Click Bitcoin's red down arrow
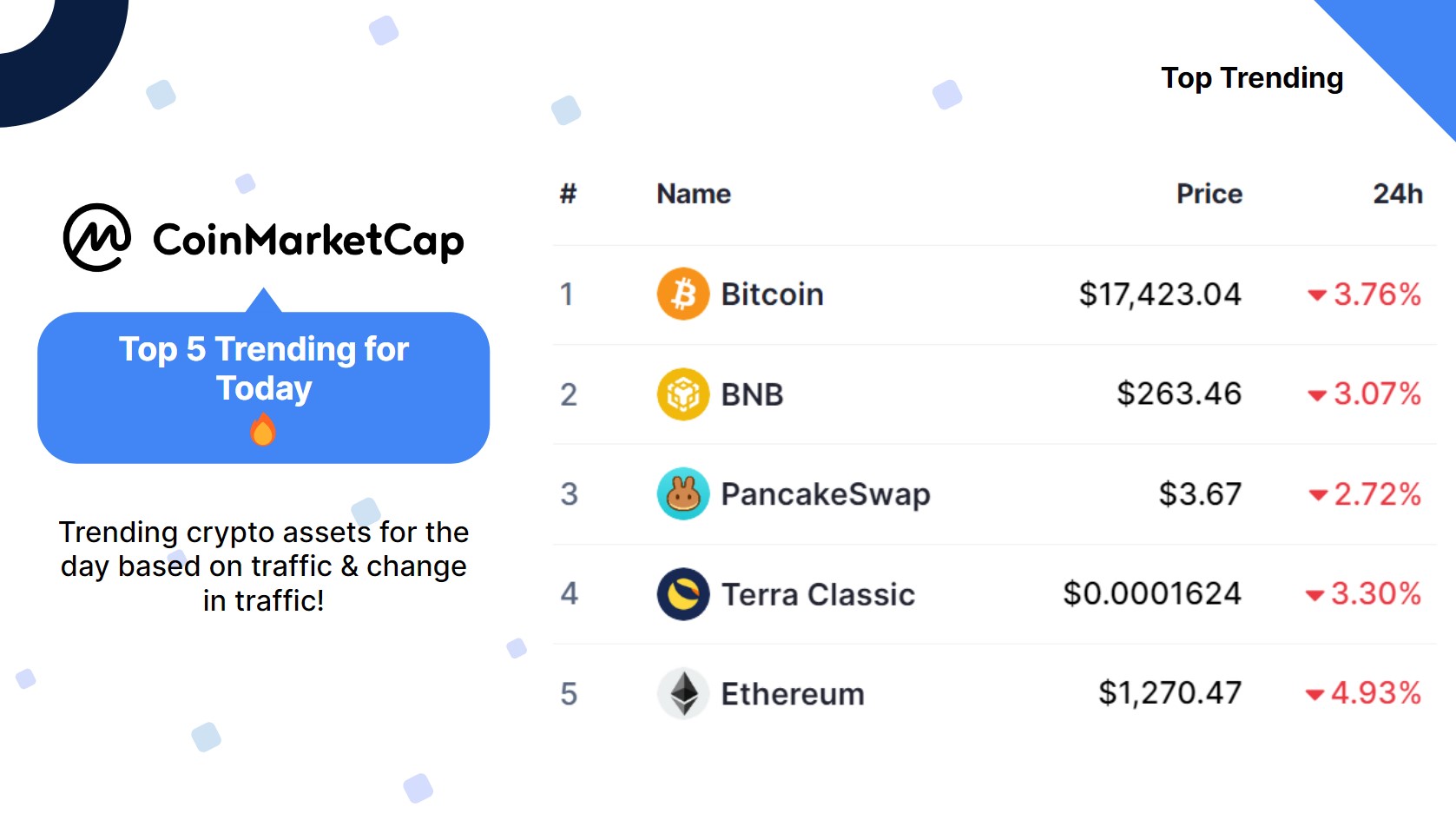Screen dimensions: 1456x814 tap(1317, 295)
